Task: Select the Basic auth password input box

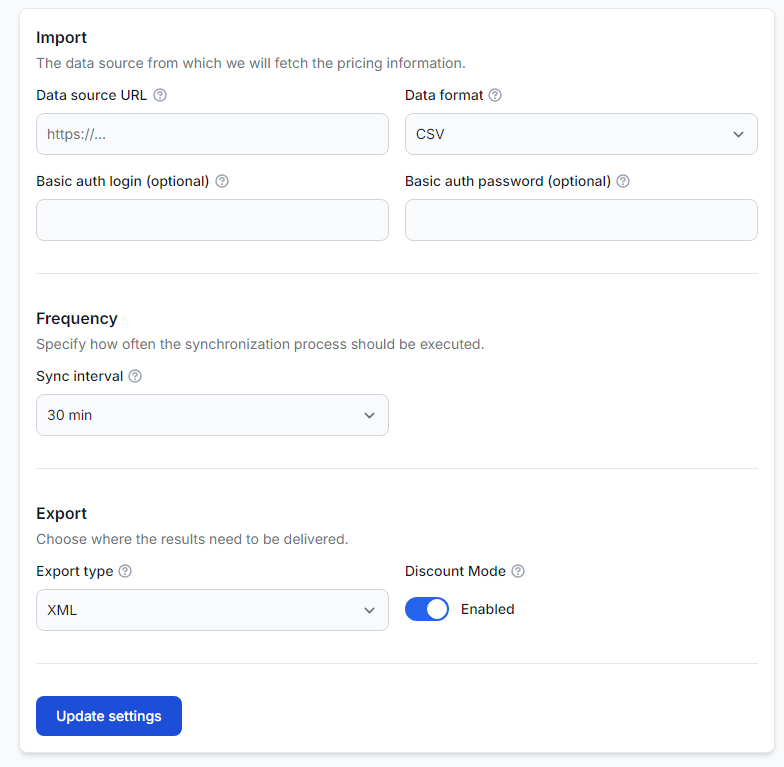Action: (581, 220)
